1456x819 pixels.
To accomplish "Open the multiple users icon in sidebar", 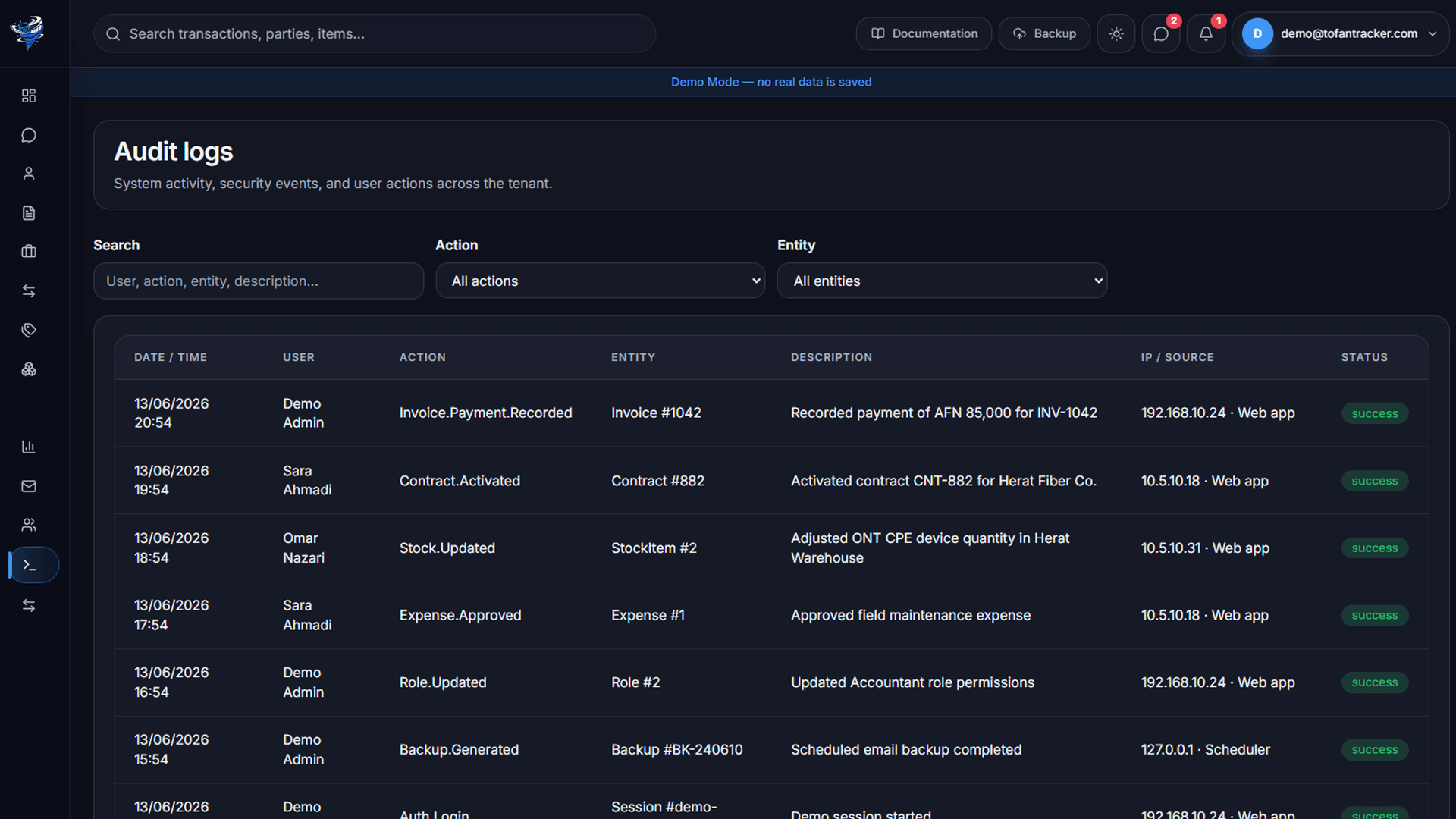I will pyautogui.click(x=29, y=525).
